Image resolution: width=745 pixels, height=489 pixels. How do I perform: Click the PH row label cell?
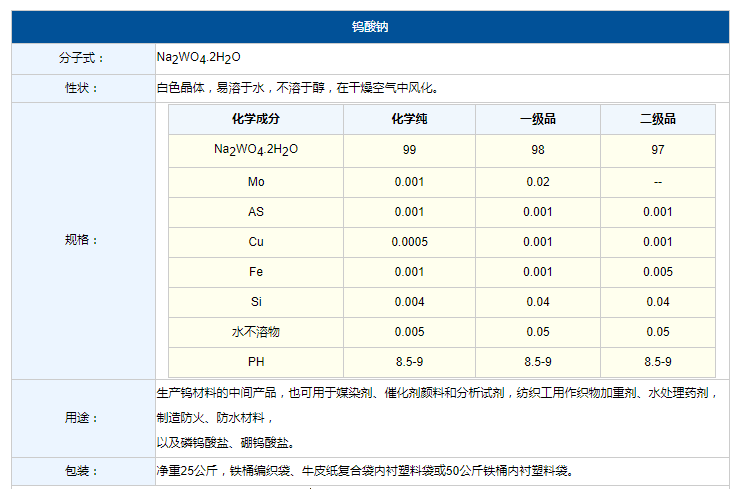(256, 362)
